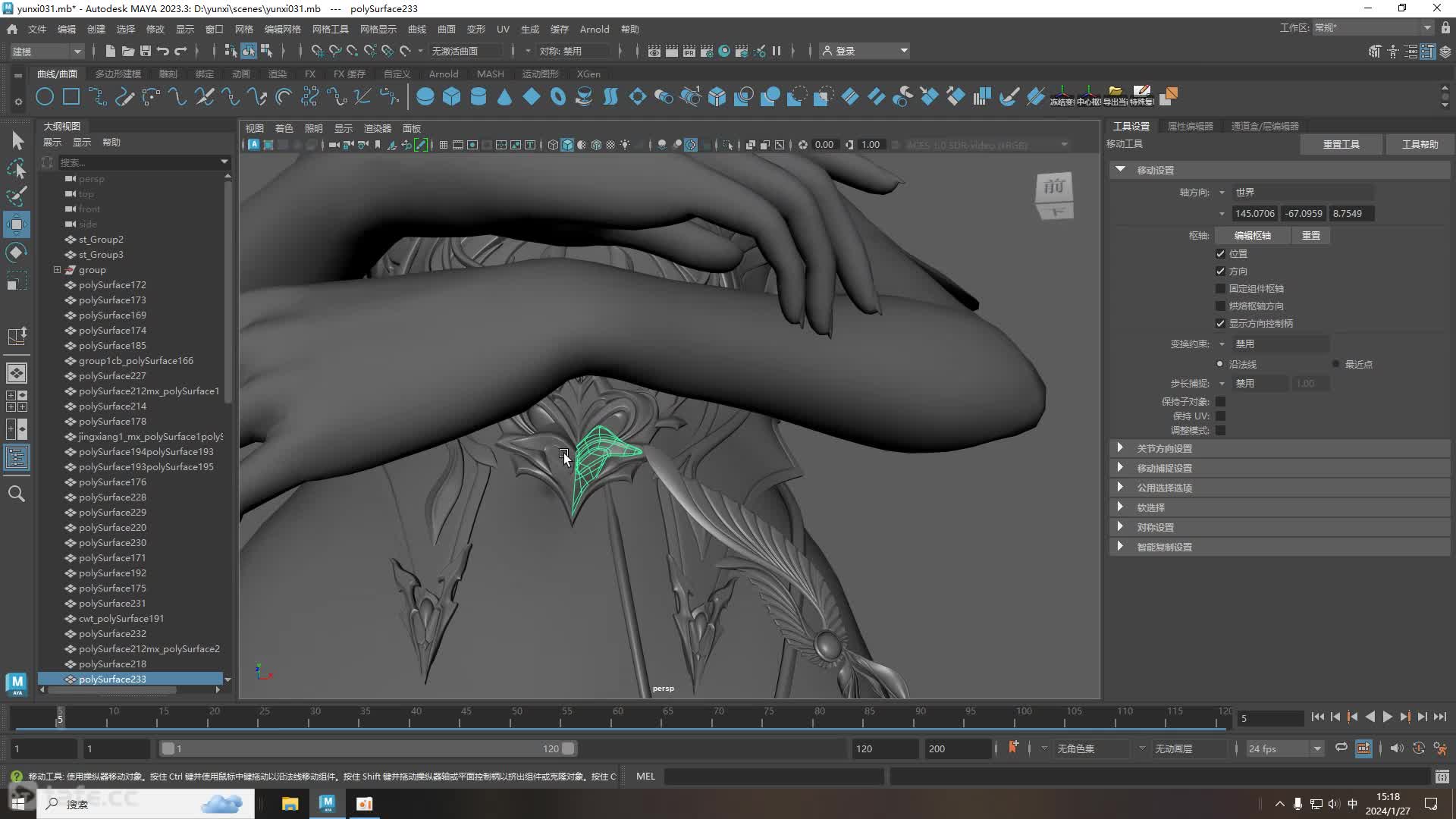Click the 工具帮助 button
Screen dimensions: 1456x819
click(1420, 144)
